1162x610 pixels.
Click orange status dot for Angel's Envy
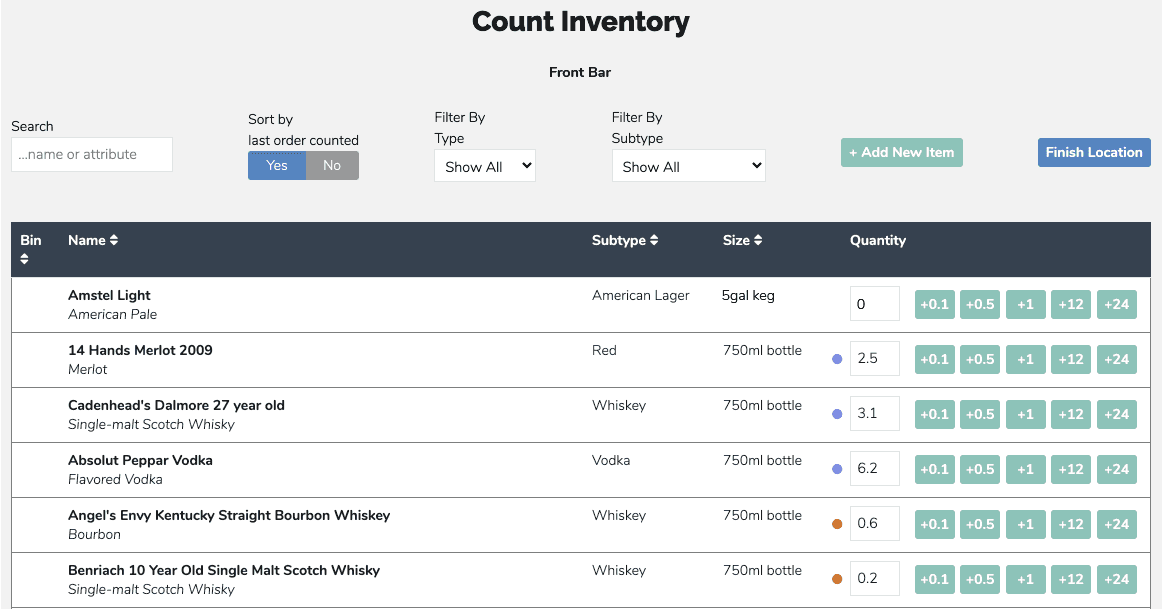click(837, 524)
